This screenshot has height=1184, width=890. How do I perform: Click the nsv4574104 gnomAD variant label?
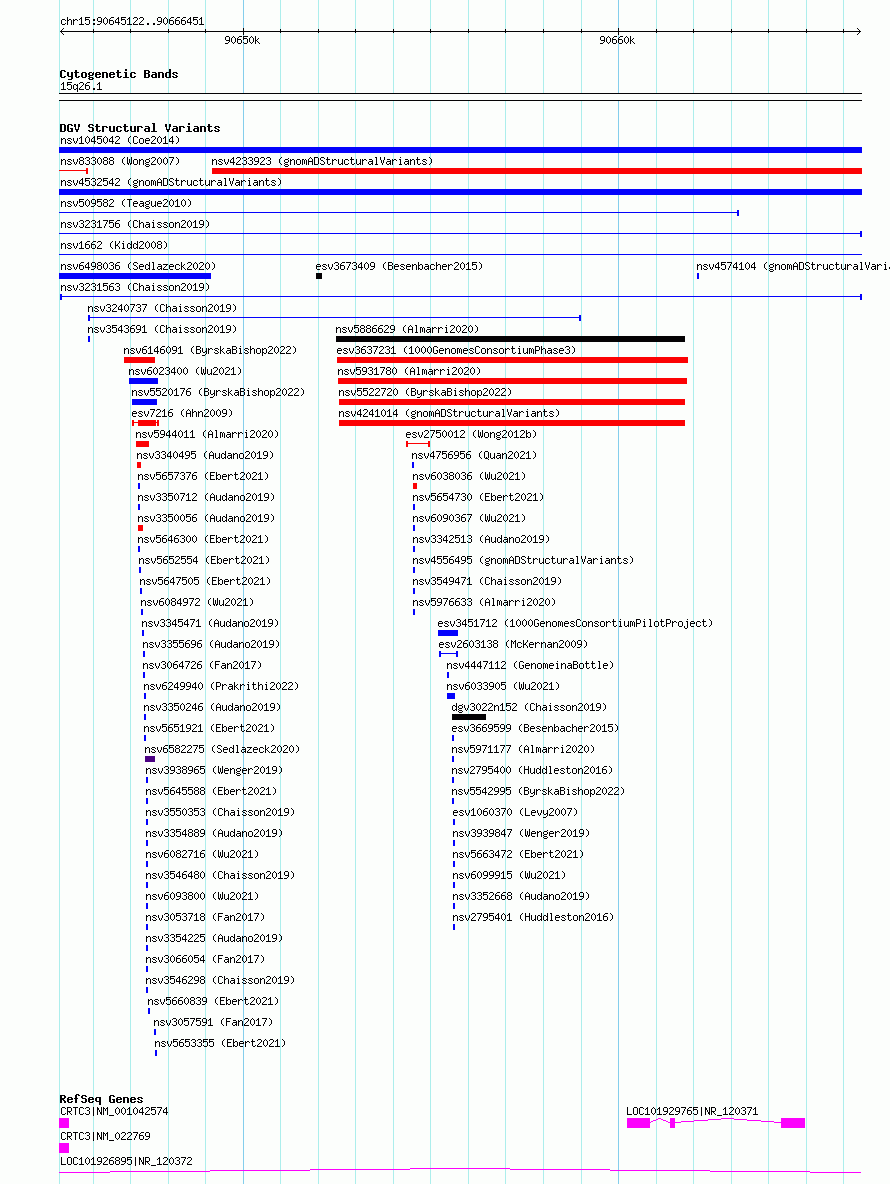793,267
